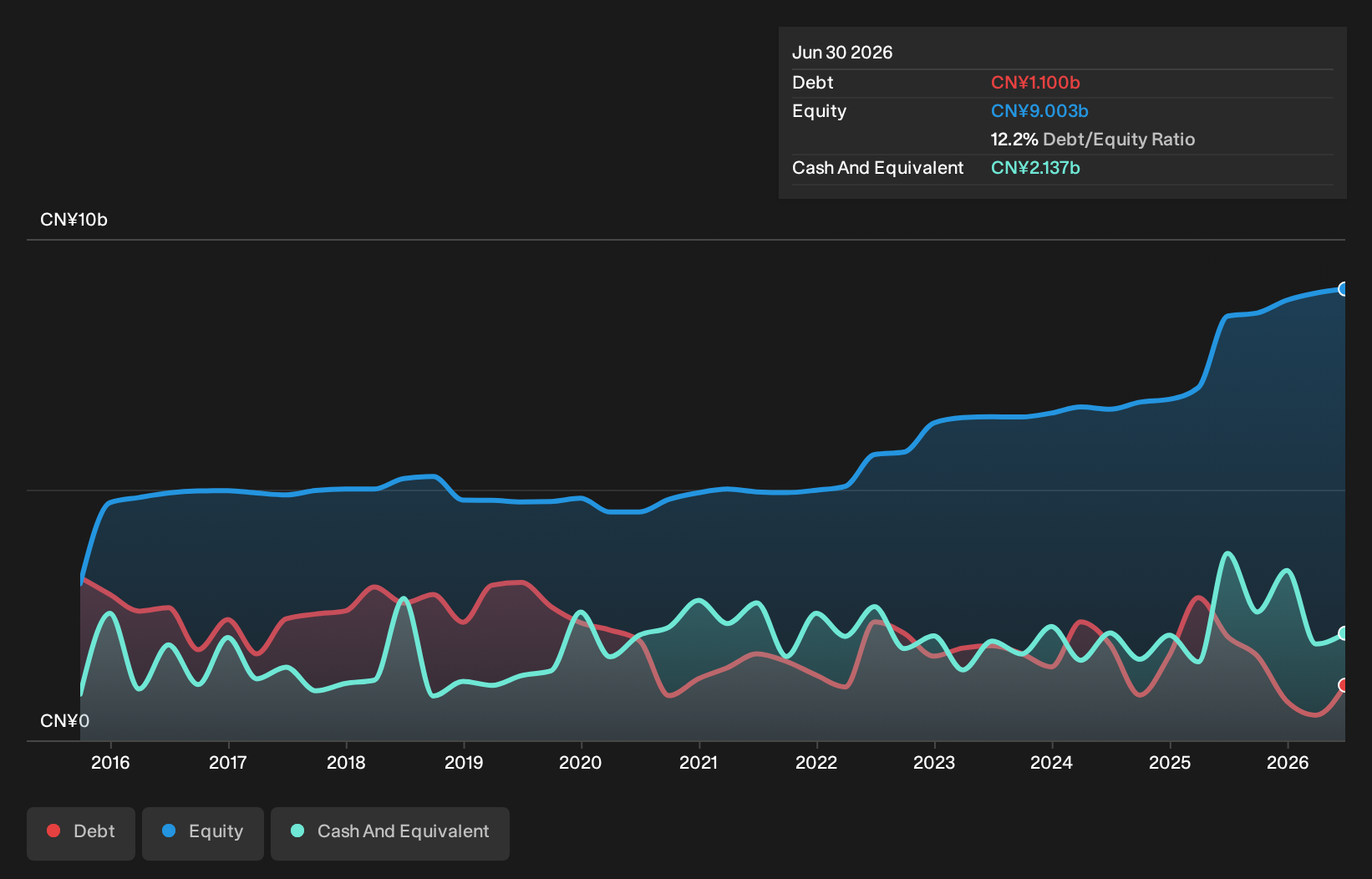Click the 2018 x-axis label

[346, 763]
